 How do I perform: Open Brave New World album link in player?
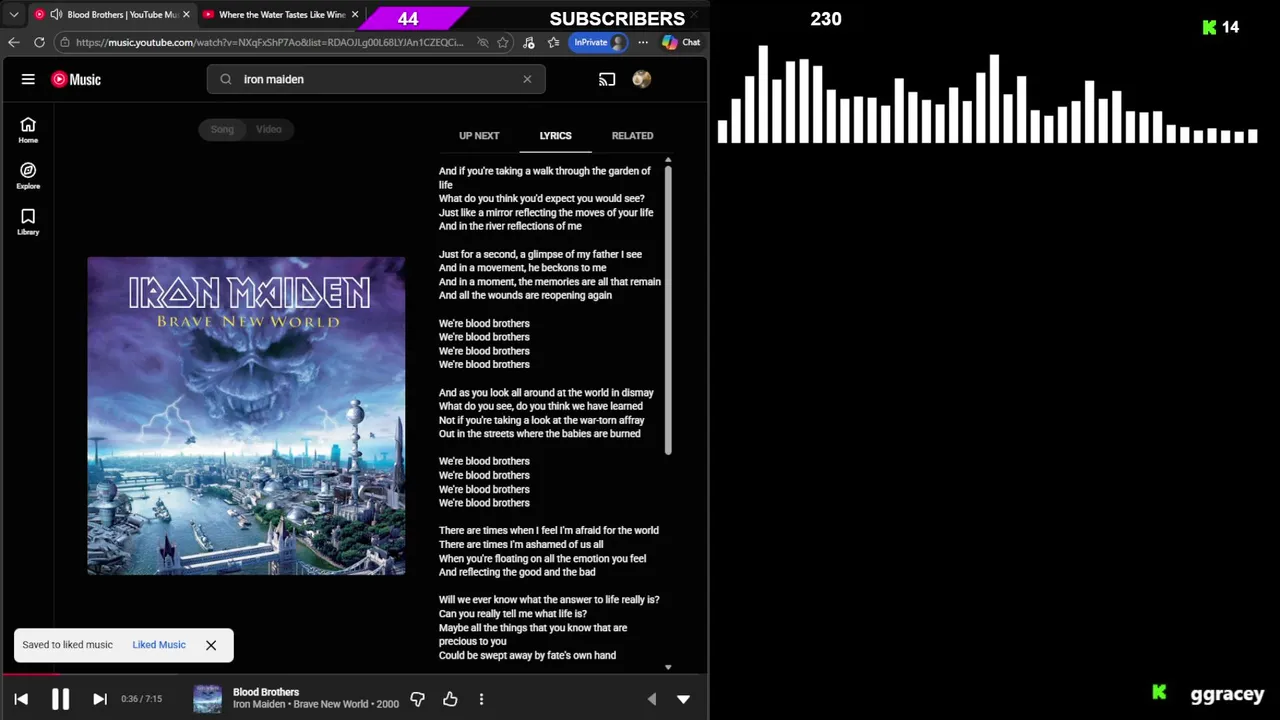click(x=331, y=704)
